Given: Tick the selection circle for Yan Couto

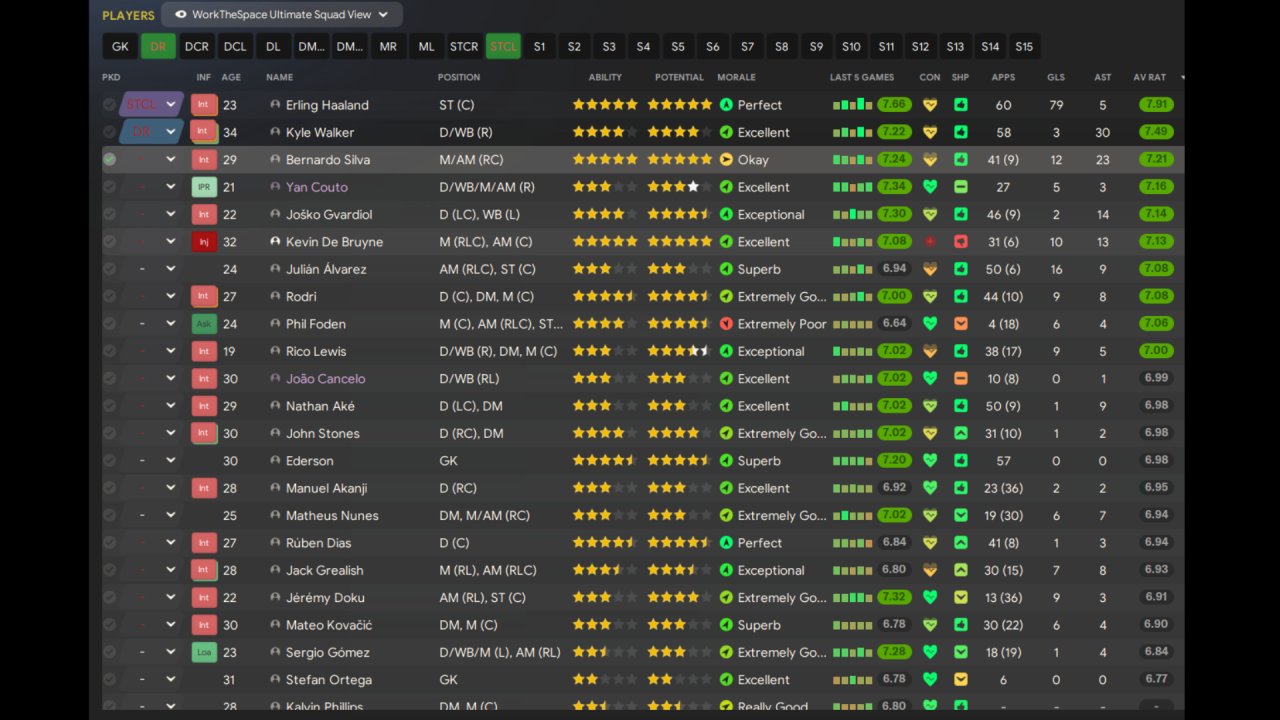Looking at the screenshot, I should 109,187.
